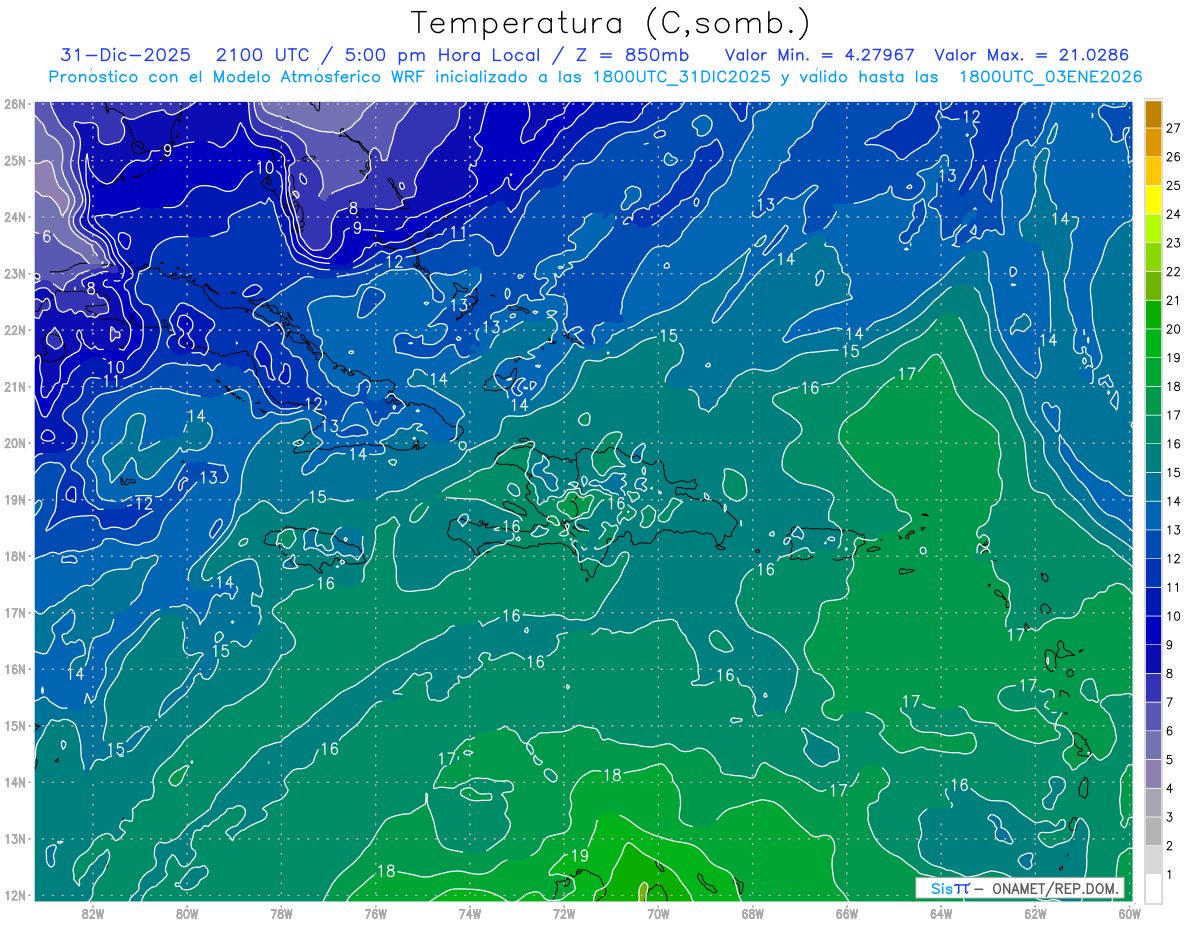Image resolution: width=1200 pixels, height=927 pixels.
Task: Click the 'Z = 850mb' level text
Action: [628, 55]
